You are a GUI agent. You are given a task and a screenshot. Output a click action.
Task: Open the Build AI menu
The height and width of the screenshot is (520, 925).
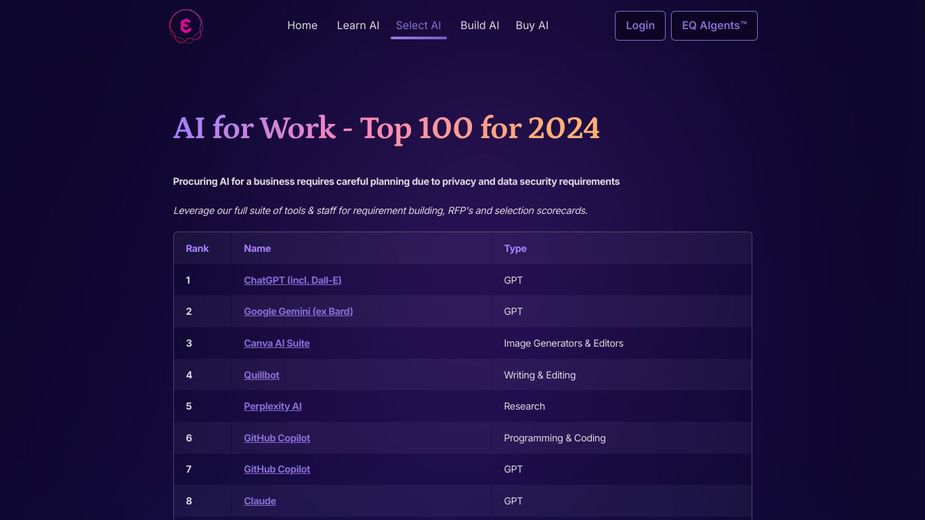click(479, 26)
